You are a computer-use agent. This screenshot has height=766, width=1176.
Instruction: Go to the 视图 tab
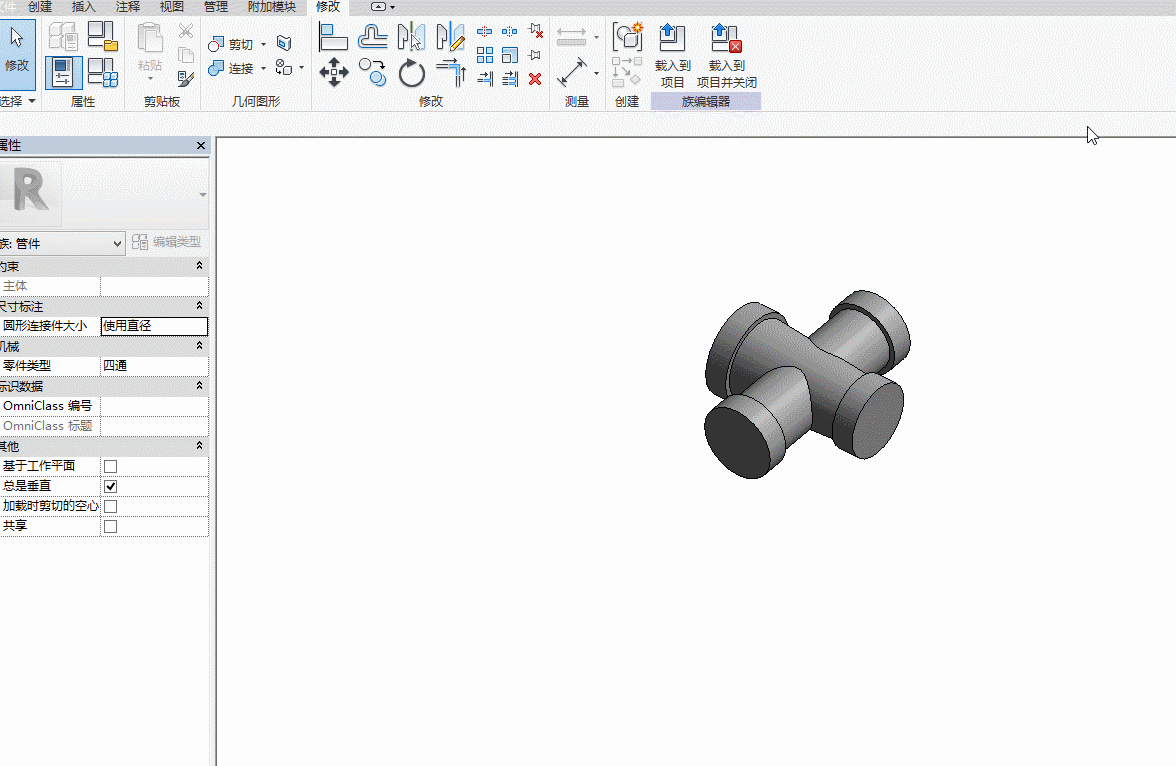click(172, 7)
